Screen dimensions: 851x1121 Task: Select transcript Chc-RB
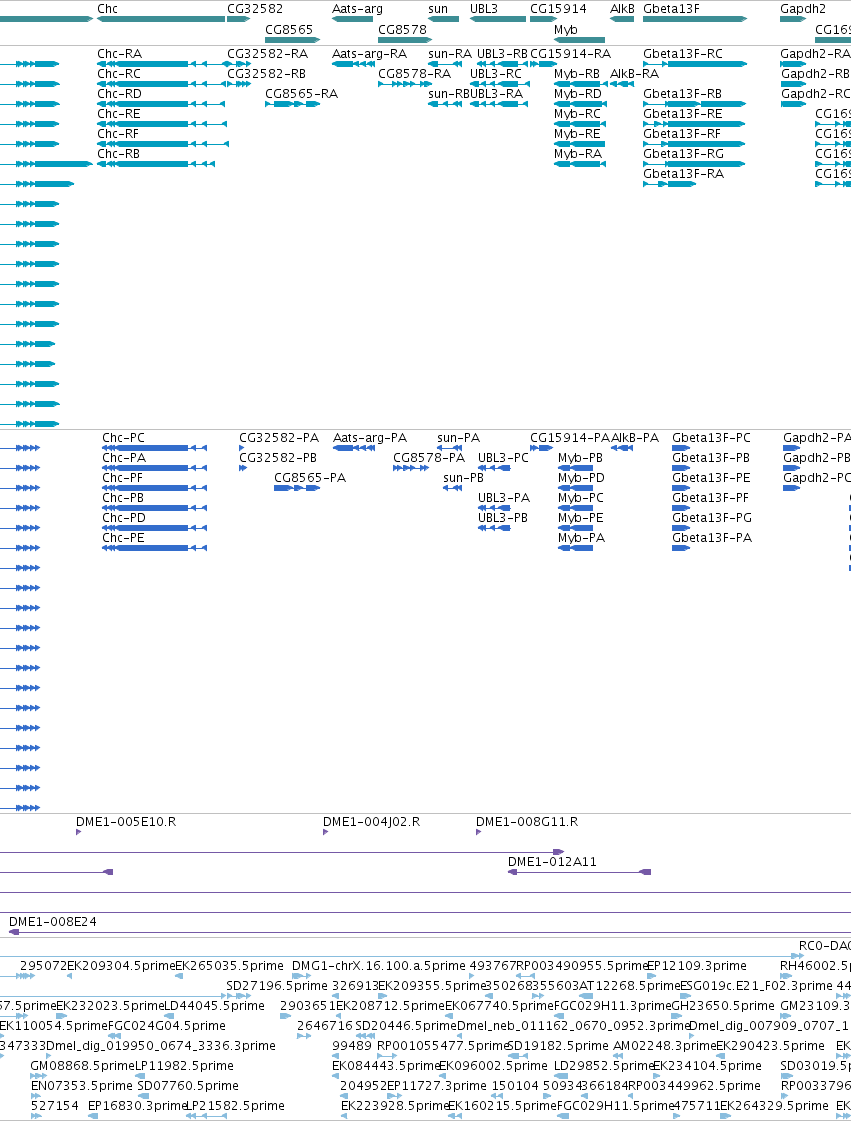click(x=119, y=154)
